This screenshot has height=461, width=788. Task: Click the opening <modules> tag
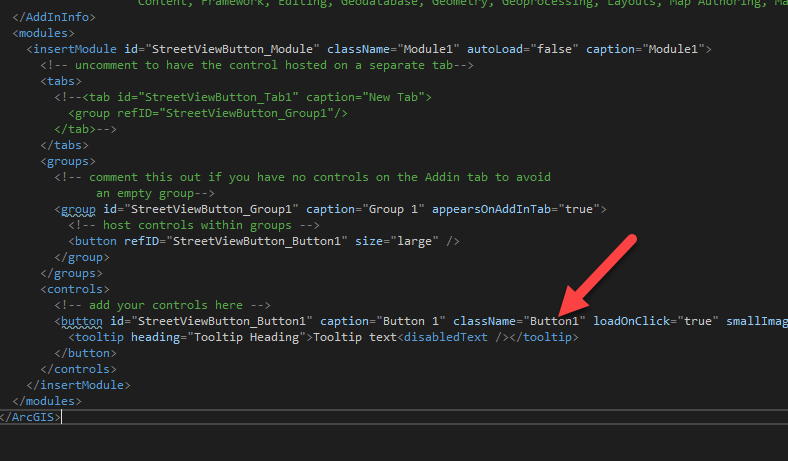click(43, 33)
